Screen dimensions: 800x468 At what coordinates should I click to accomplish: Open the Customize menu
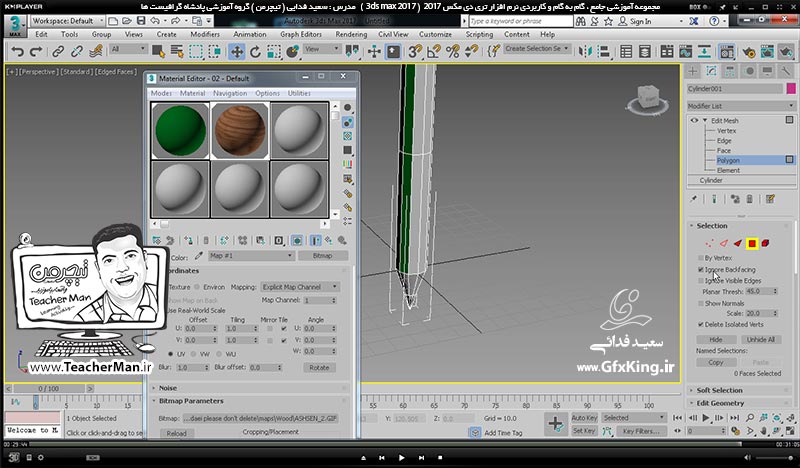[x=435, y=34]
